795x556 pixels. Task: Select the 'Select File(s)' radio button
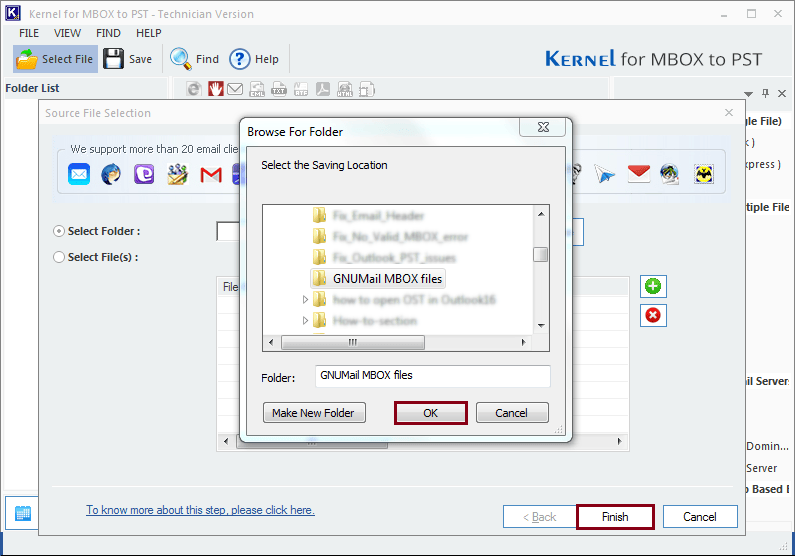point(59,257)
